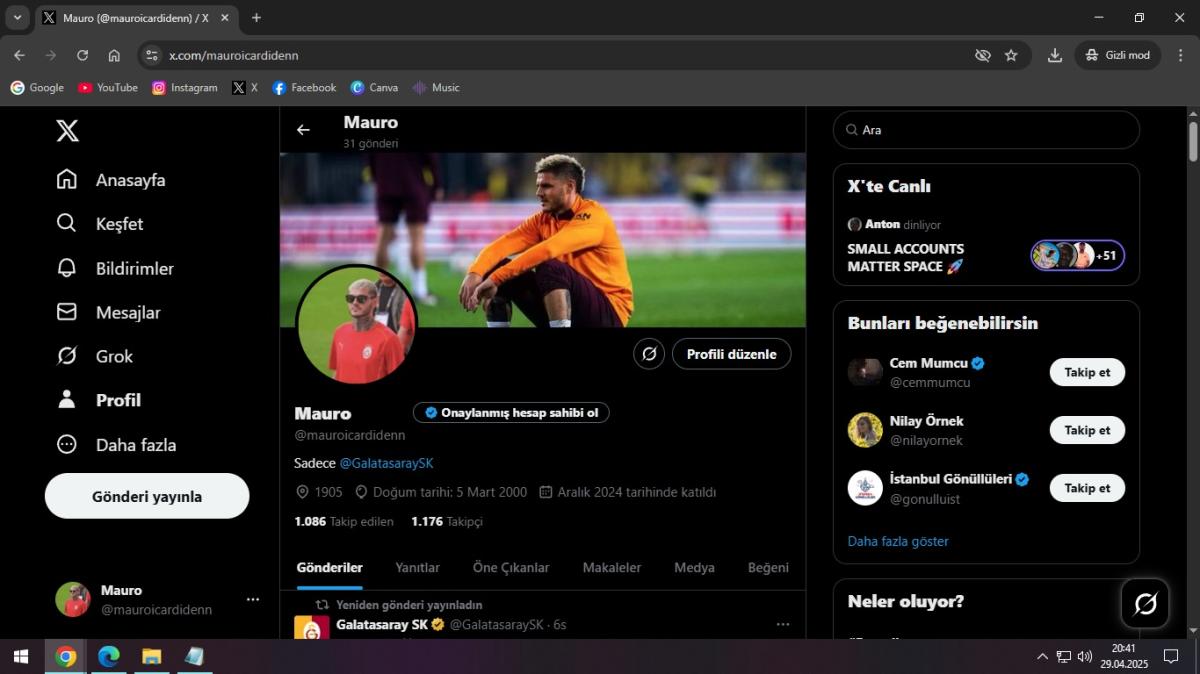Switch to the Yanıtlar tab
This screenshot has height=674, width=1200.
417,567
